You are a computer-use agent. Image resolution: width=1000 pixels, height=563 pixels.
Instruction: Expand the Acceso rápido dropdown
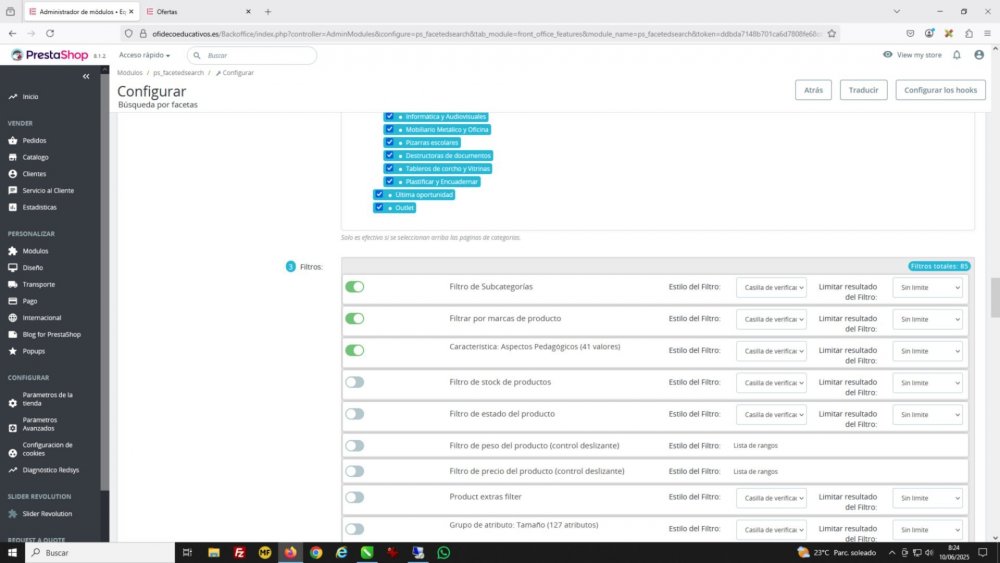coord(144,55)
